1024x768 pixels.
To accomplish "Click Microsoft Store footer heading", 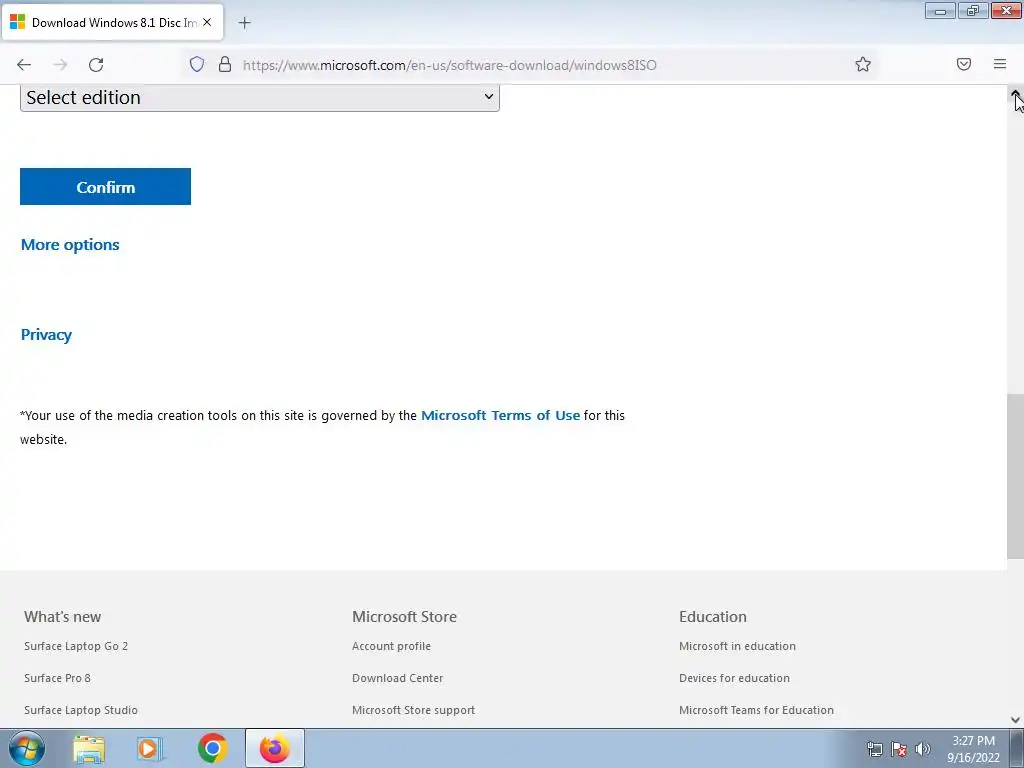I will pyautogui.click(x=404, y=616).
